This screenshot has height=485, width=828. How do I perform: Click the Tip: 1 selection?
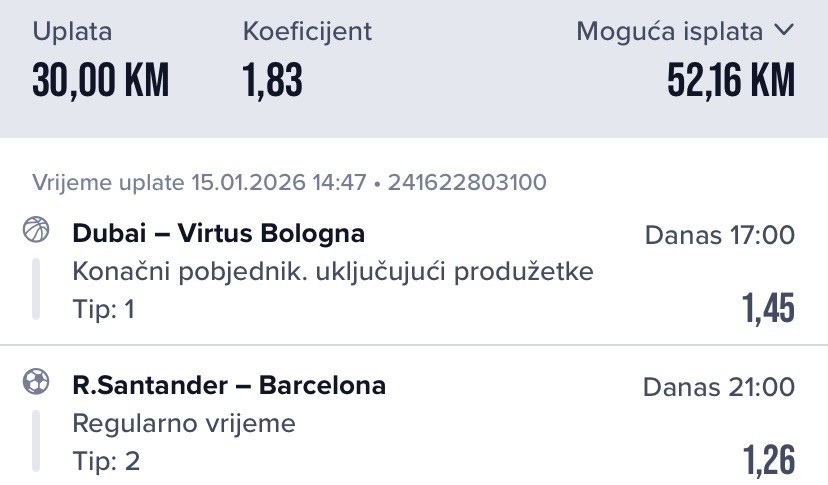click(x=104, y=310)
